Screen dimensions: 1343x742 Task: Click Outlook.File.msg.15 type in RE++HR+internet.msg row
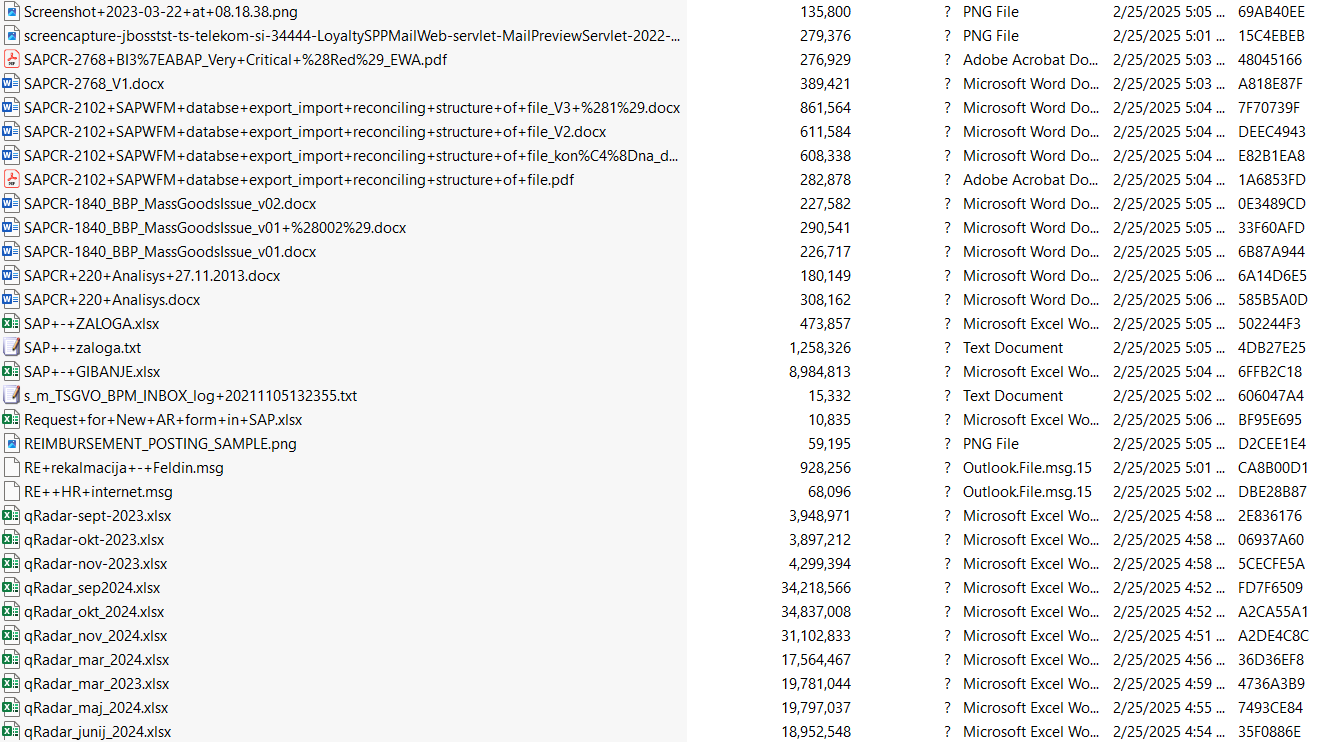pos(1027,492)
